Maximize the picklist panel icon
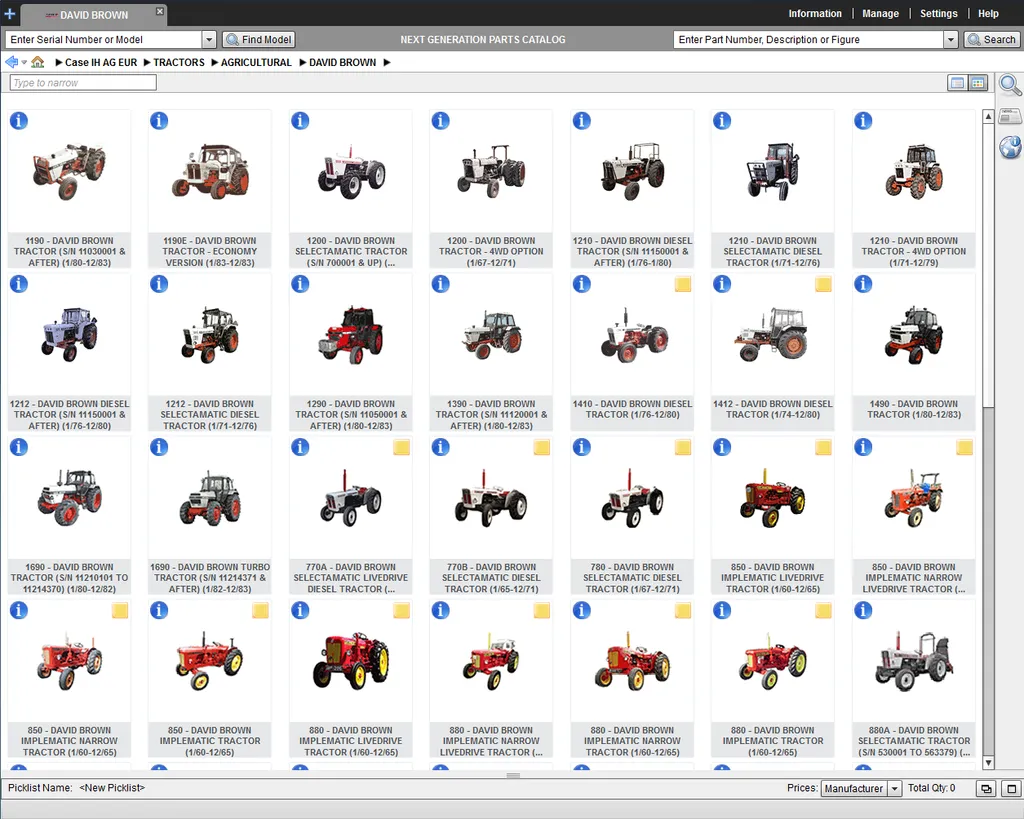The height and width of the screenshot is (819, 1024). [1011, 788]
